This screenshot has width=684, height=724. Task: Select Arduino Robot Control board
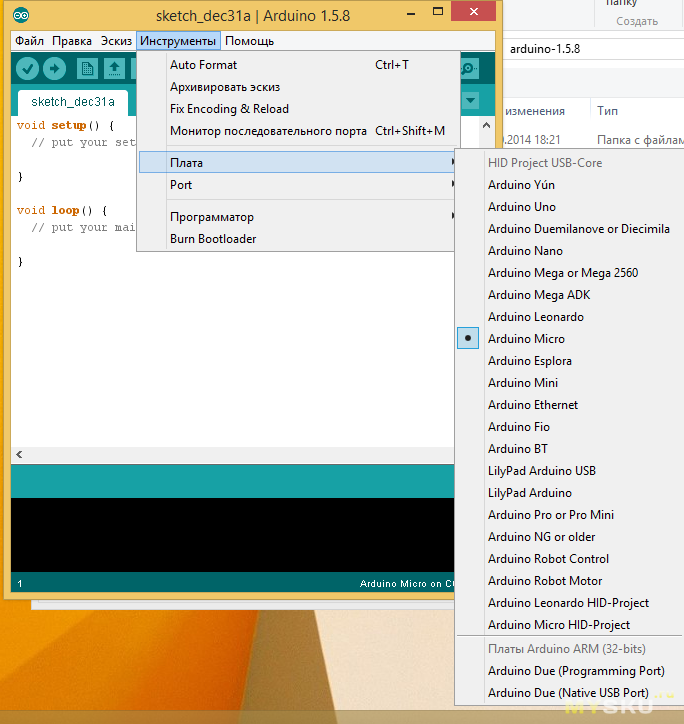pyautogui.click(x=569, y=559)
